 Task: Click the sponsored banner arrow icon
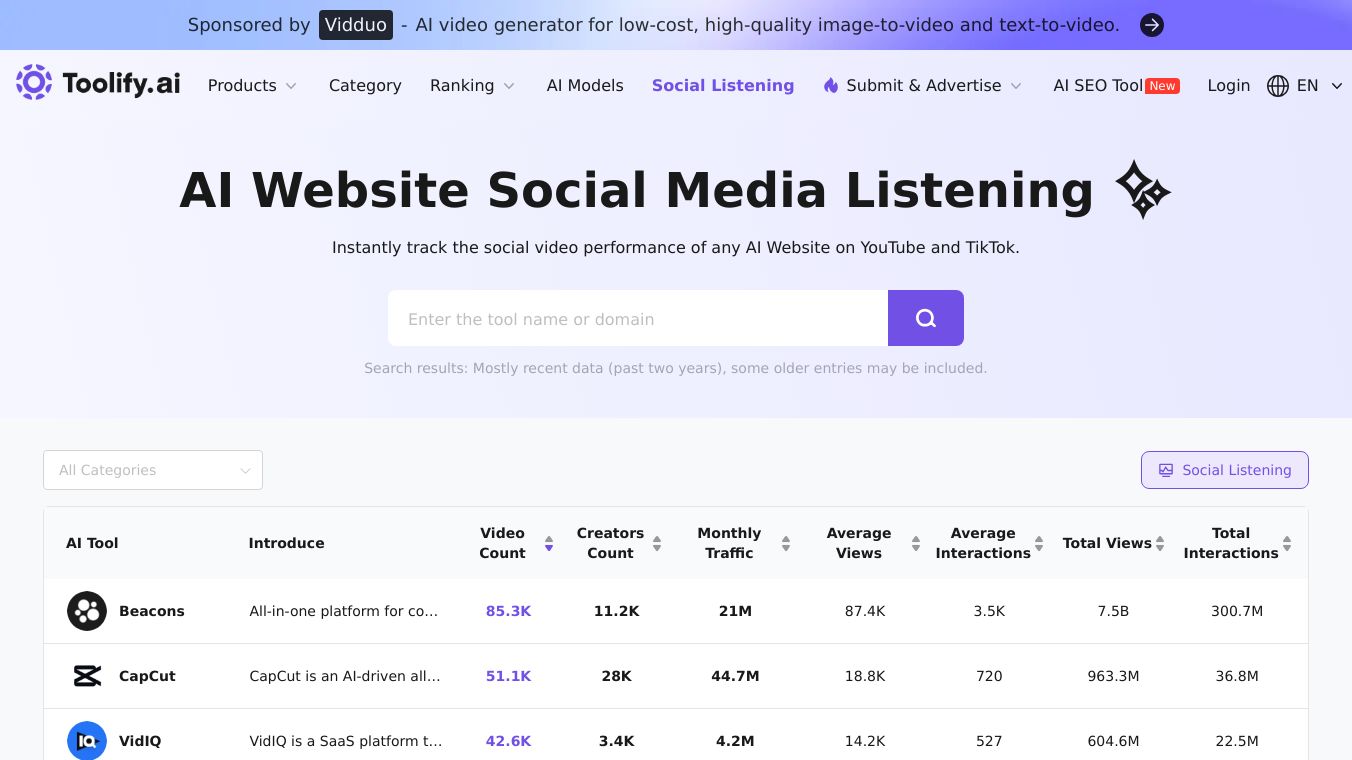1152,25
